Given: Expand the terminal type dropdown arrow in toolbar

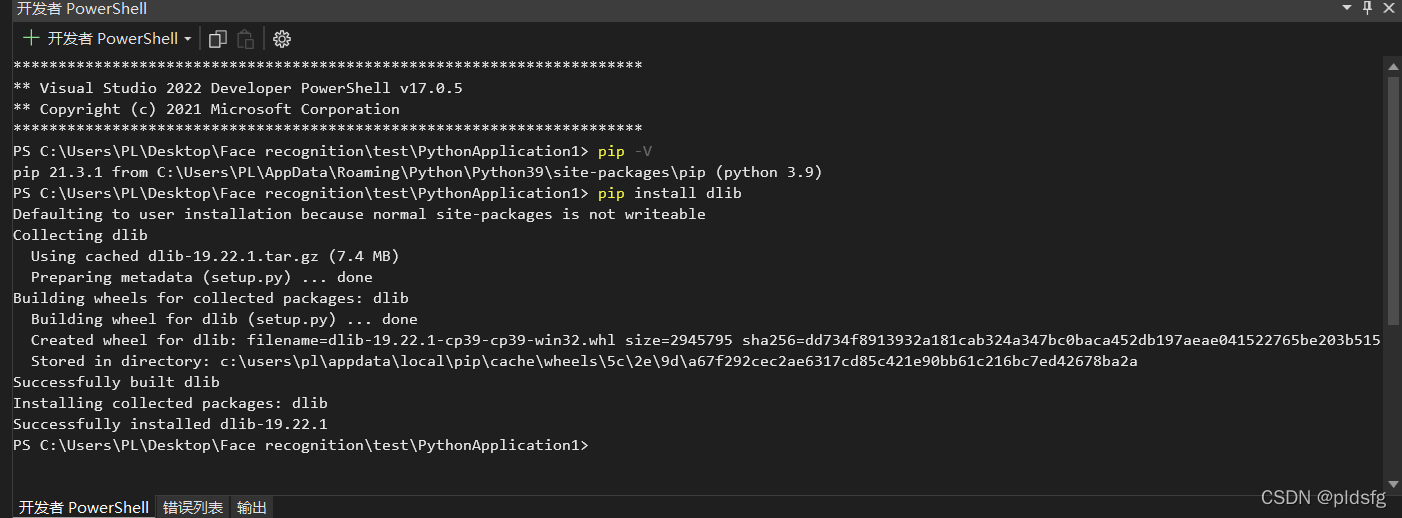Looking at the screenshot, I should coord(187,39).
